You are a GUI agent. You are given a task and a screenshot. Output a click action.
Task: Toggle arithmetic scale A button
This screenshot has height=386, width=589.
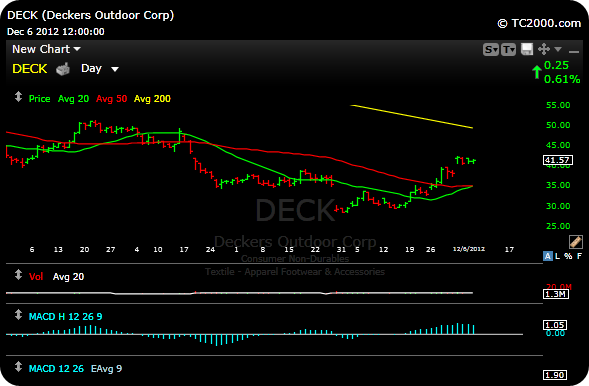point(548,256)
